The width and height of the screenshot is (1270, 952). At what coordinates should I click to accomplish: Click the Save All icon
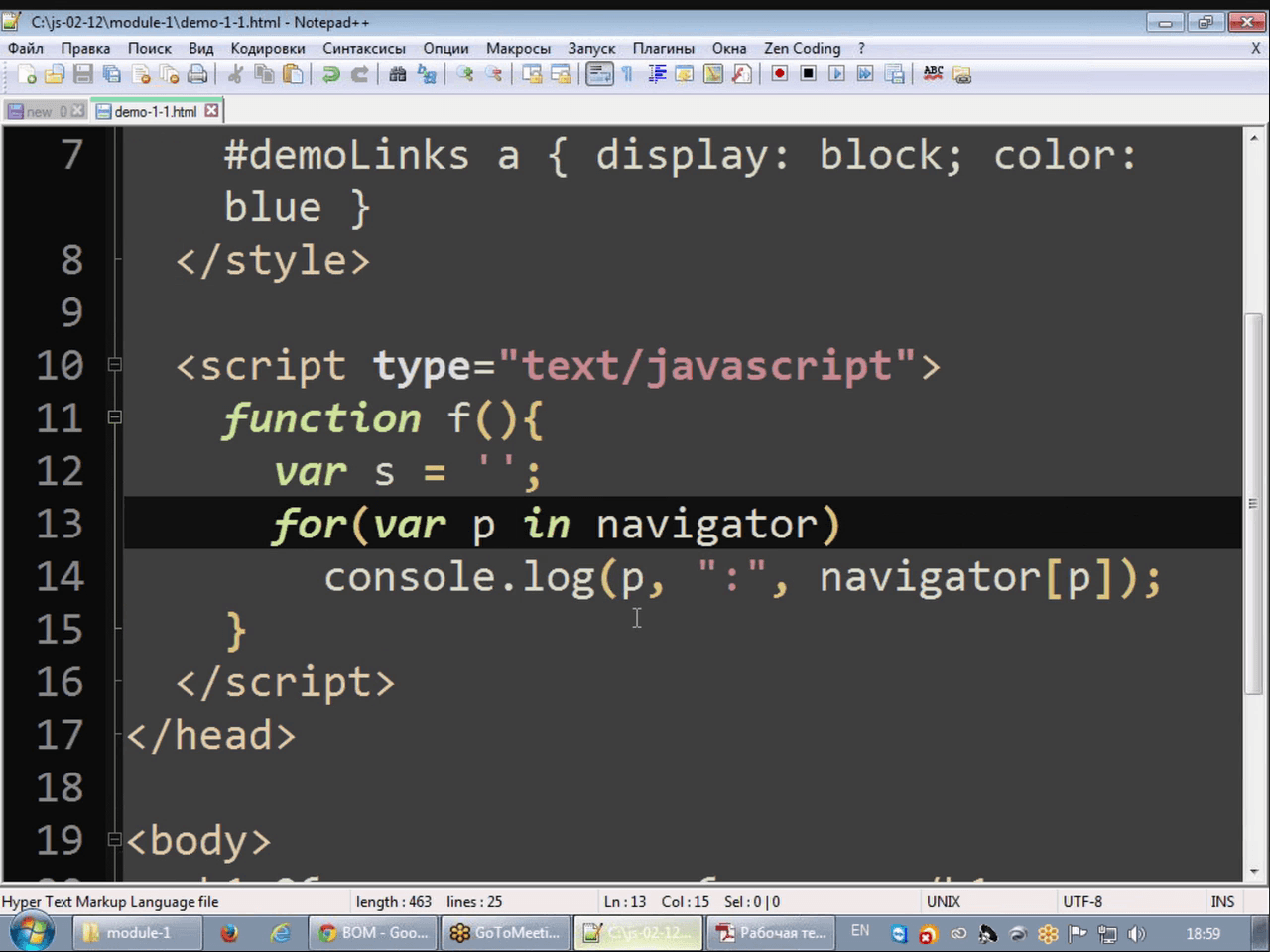tap(112, 74)
